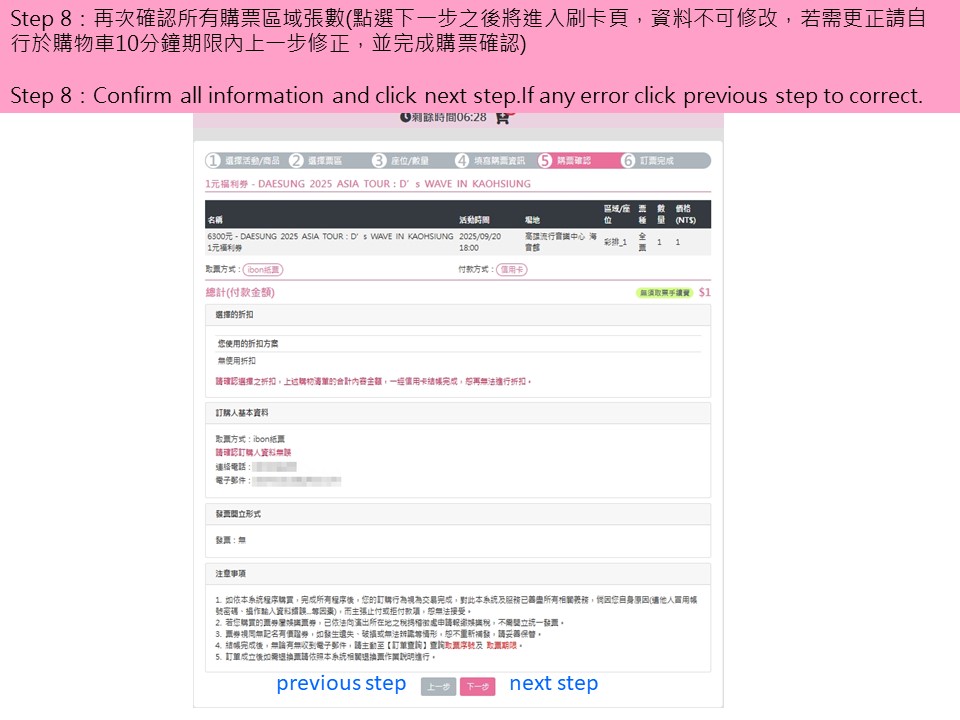Click step 2 circle for selecting ticket area
This screenshot has height=720, width=960.
point(296,160)
